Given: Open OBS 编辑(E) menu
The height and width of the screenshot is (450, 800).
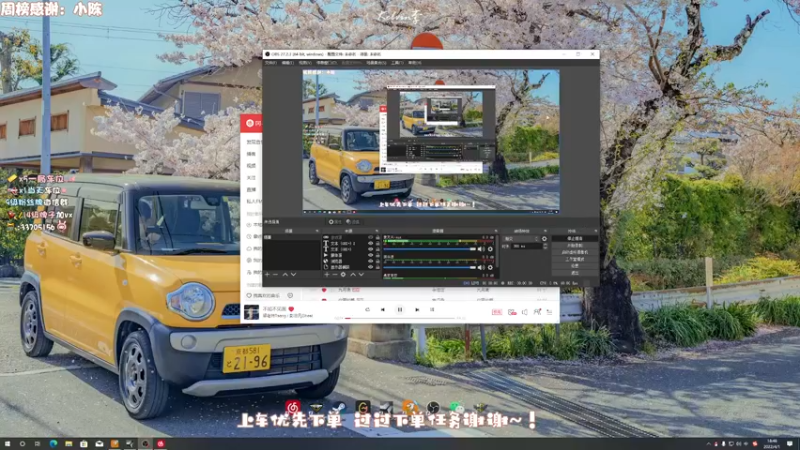Looking at the screenshot, I should click(288, 63).
